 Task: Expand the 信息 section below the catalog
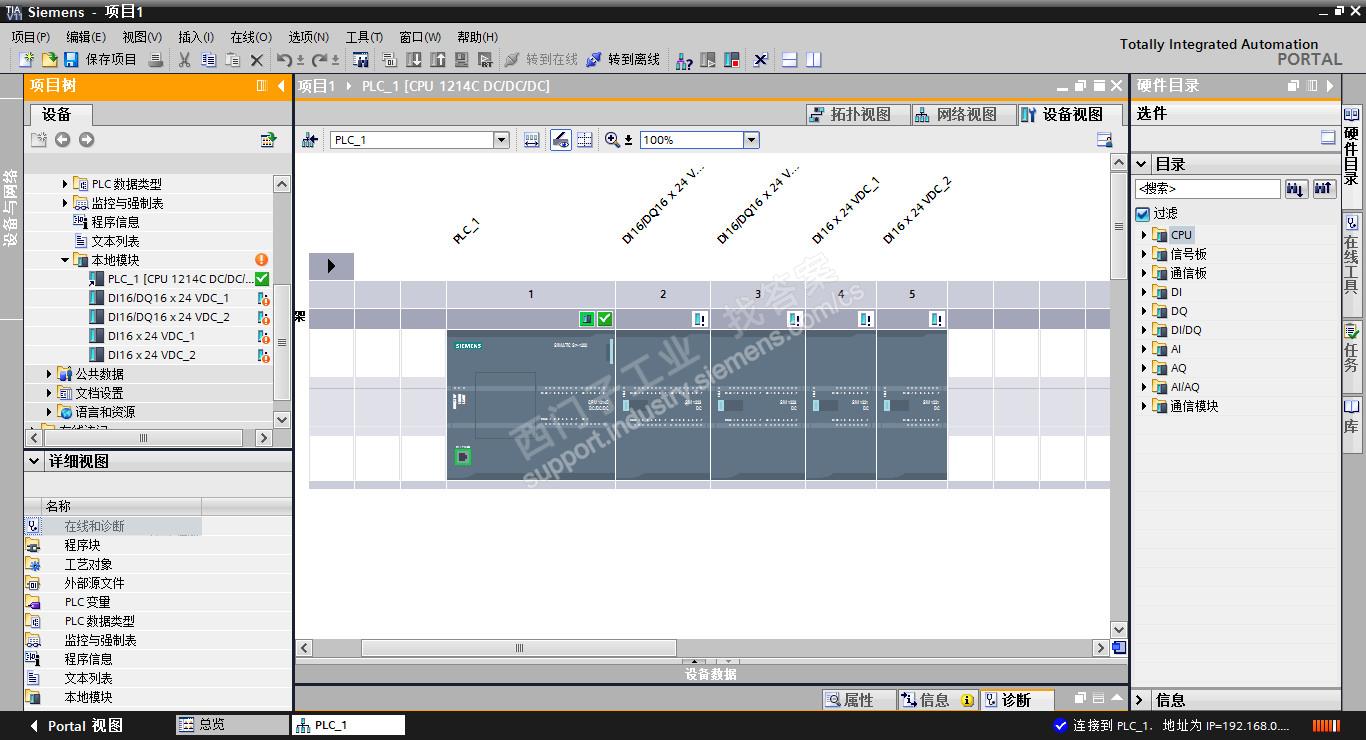click(x=1141, y=700)
